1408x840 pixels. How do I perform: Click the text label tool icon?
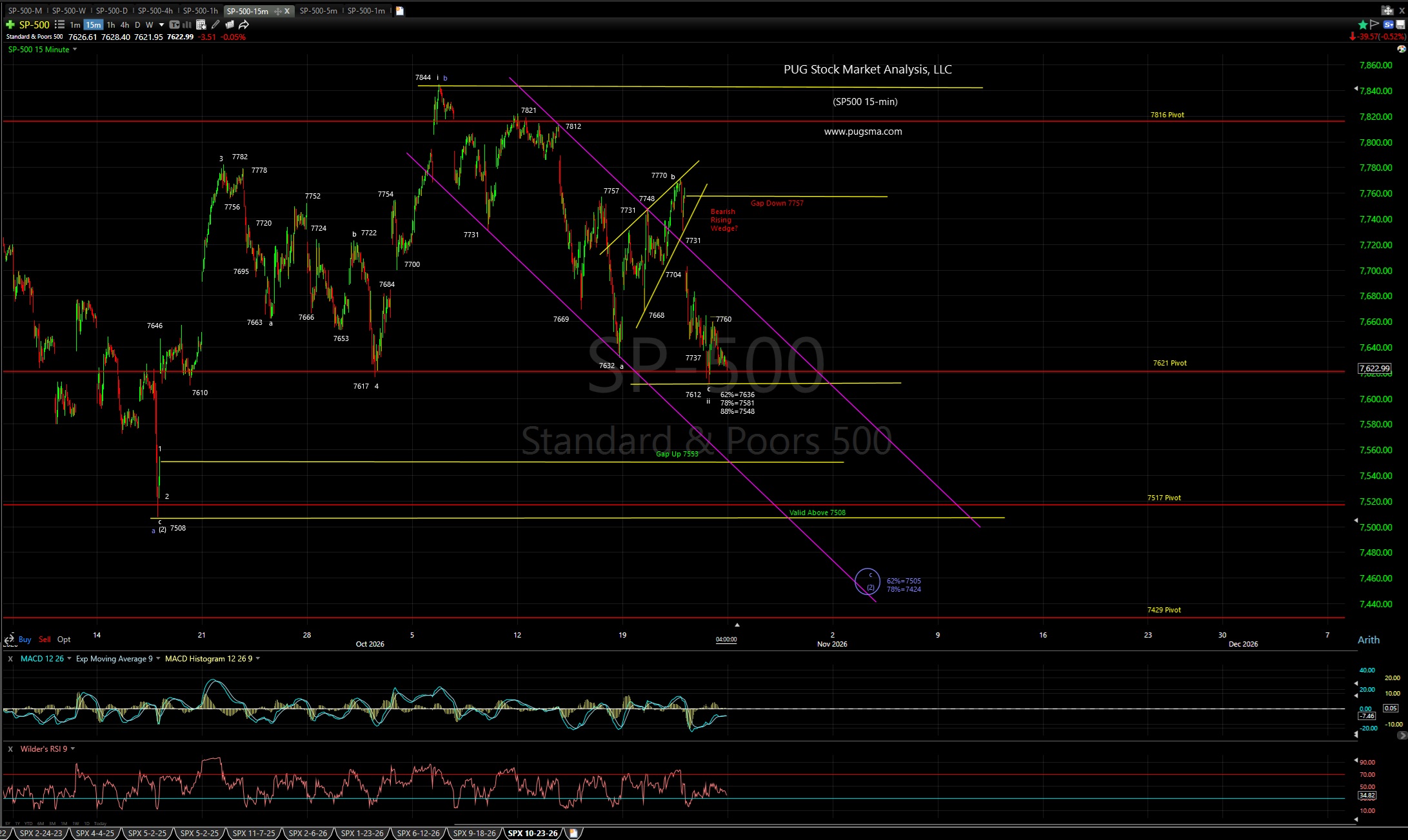[174, 24]
